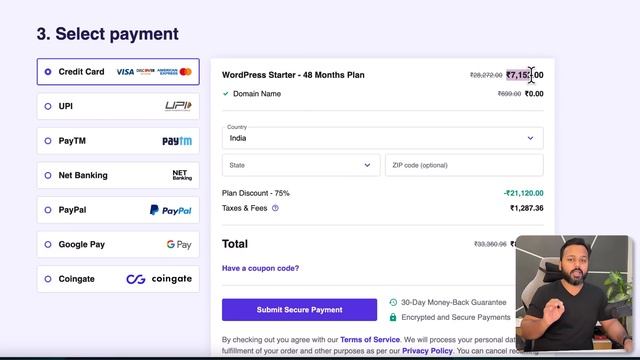
Task: Click the ZIP code input field
Action: tap(464, 165)
